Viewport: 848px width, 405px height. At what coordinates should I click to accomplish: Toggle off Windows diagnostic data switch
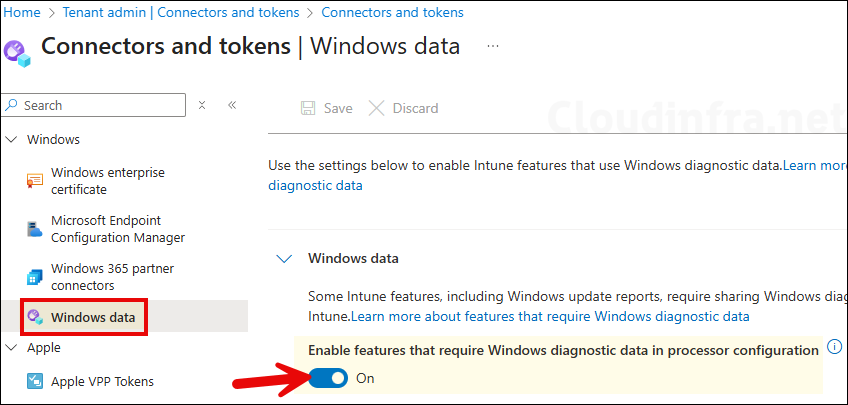click(328, 378)
